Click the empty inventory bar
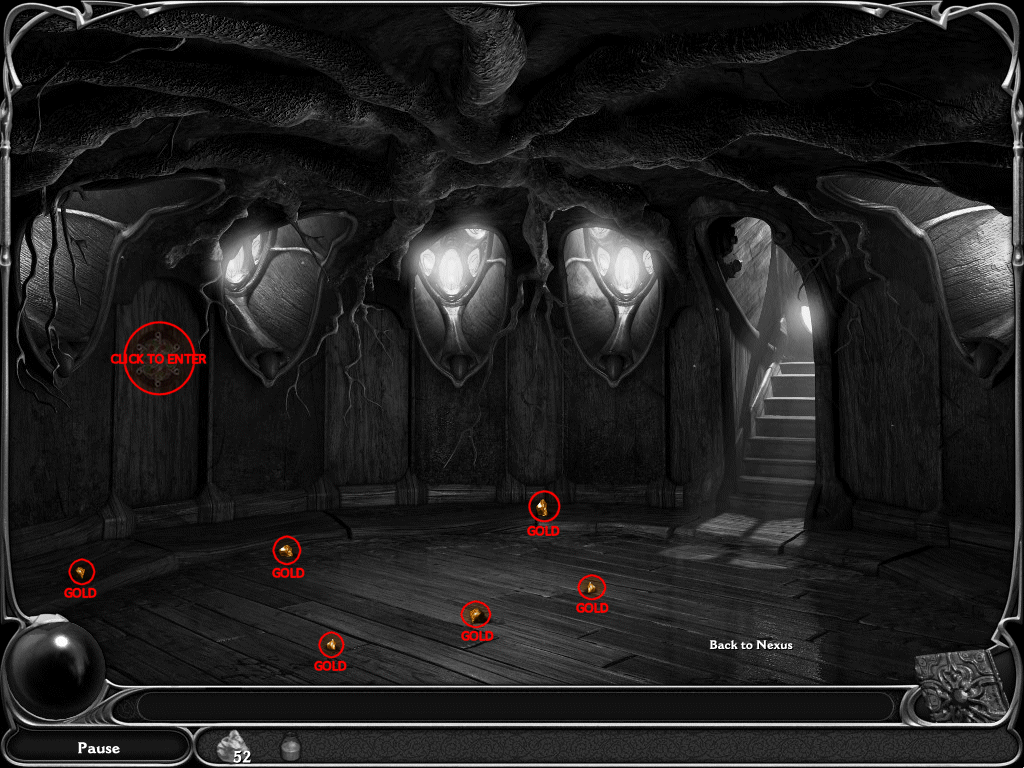The height and width of the screenshot is (768, 1024). (x=512, y=706)
